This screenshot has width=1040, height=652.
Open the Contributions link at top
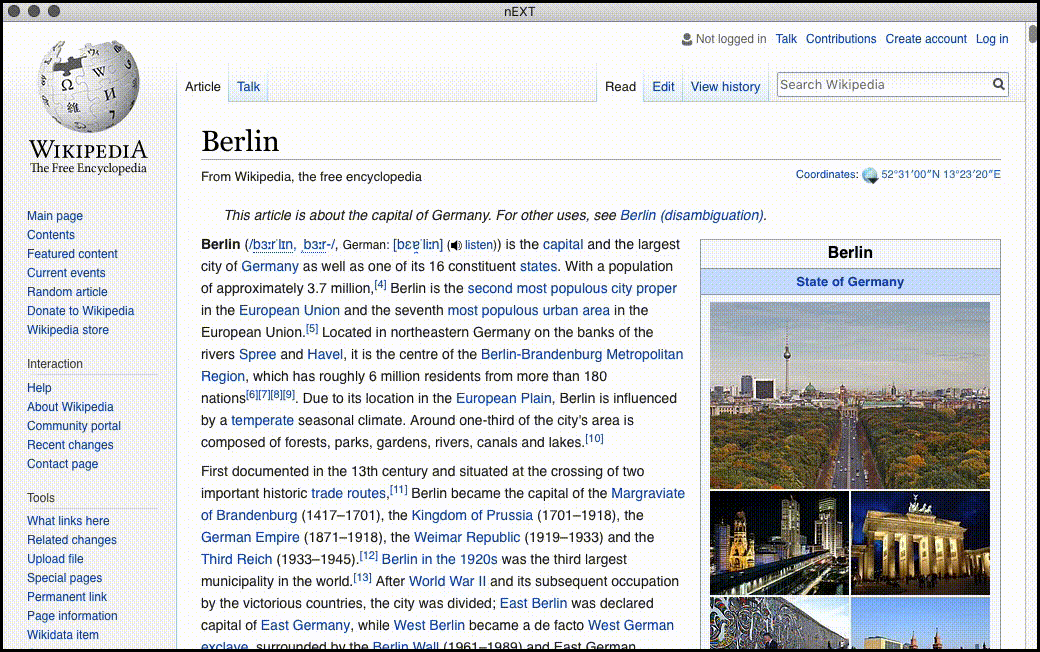point(840,39)
